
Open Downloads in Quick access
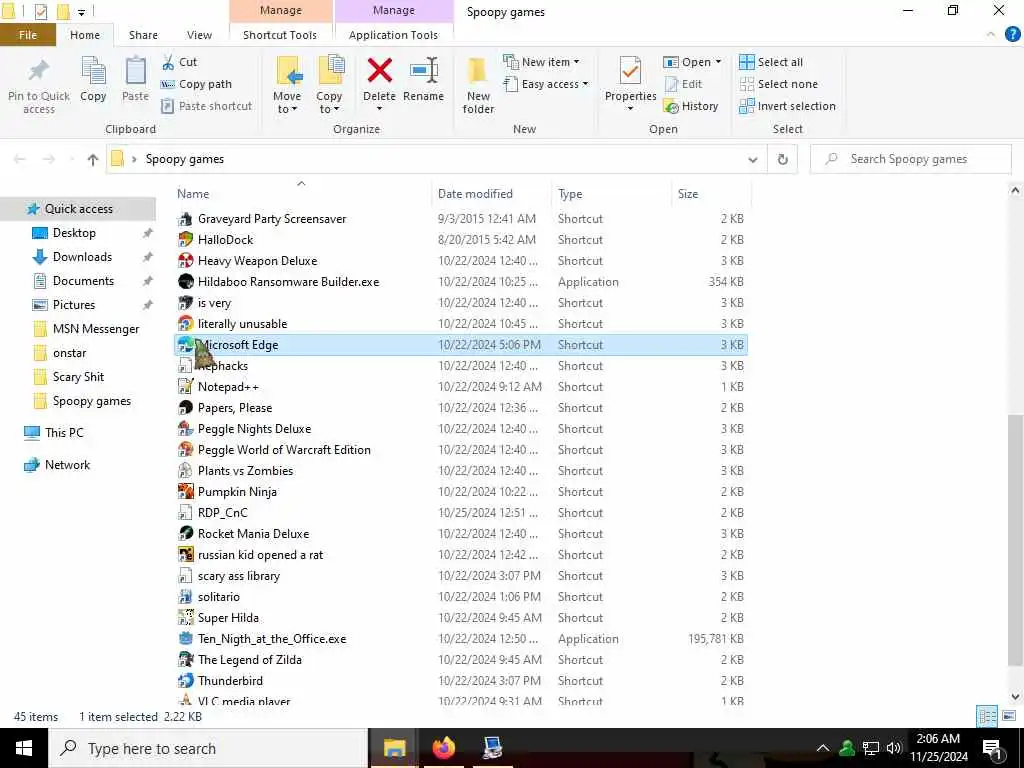[82, 257]
